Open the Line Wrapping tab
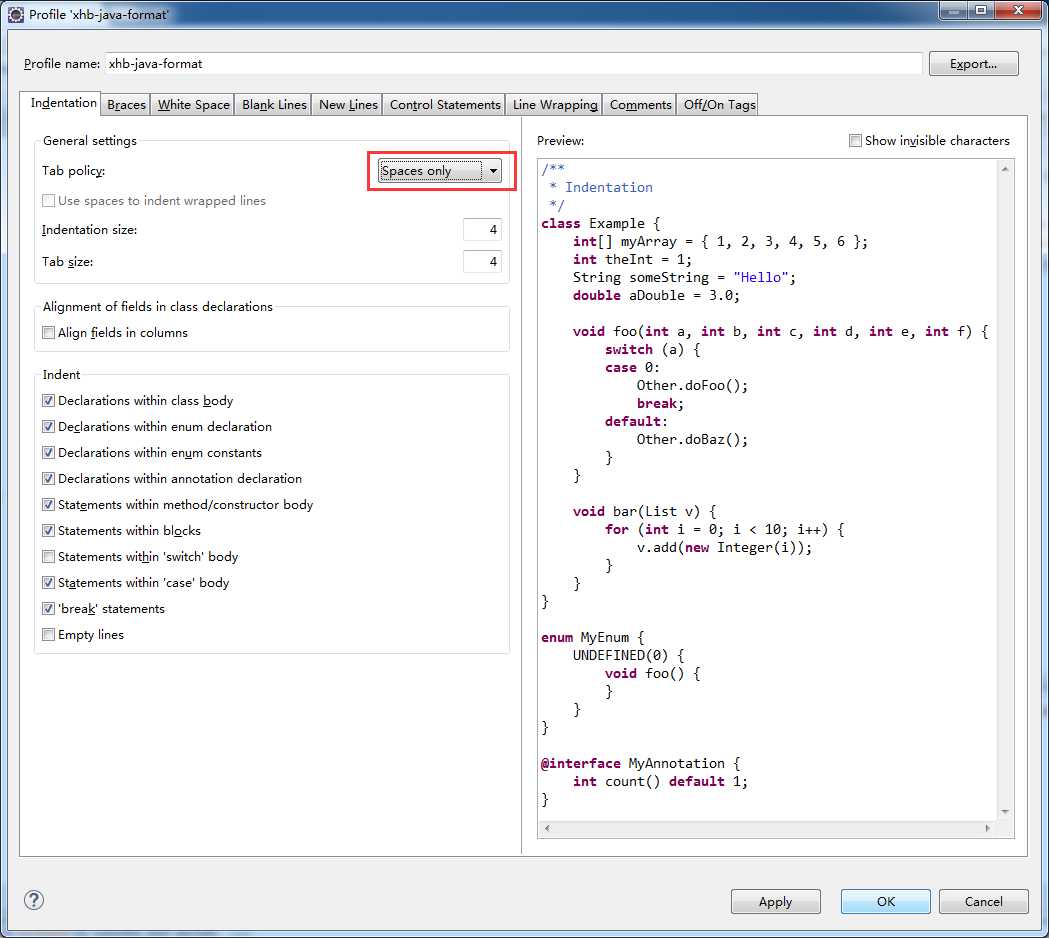1049x938 pixels. click(x=555, y=105)
